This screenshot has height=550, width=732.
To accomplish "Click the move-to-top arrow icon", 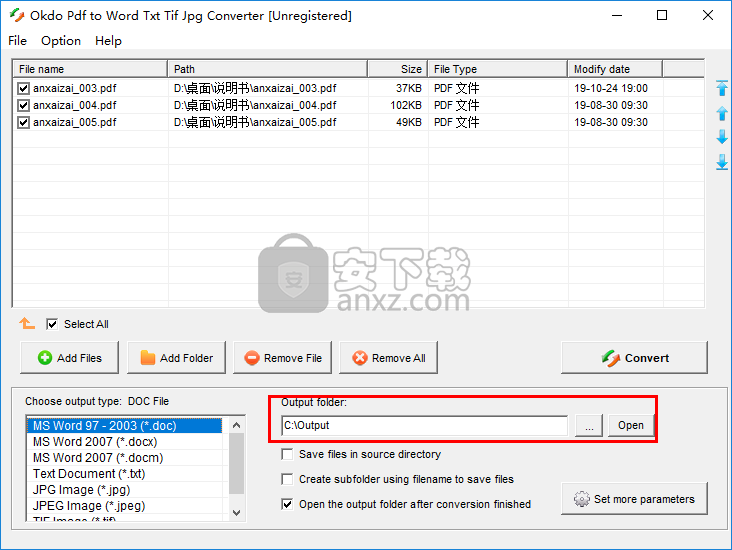I will 722,88.
